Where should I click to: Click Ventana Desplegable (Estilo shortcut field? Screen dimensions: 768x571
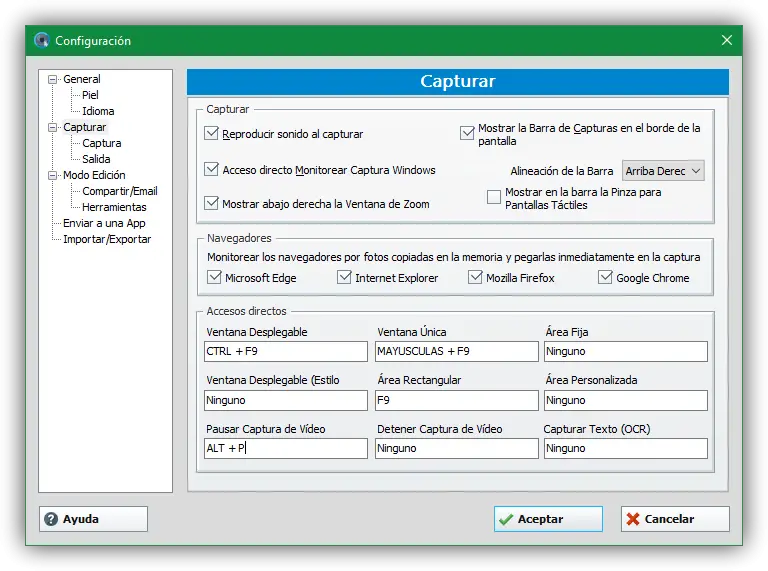pyautogui.click(x=286, y=401)
